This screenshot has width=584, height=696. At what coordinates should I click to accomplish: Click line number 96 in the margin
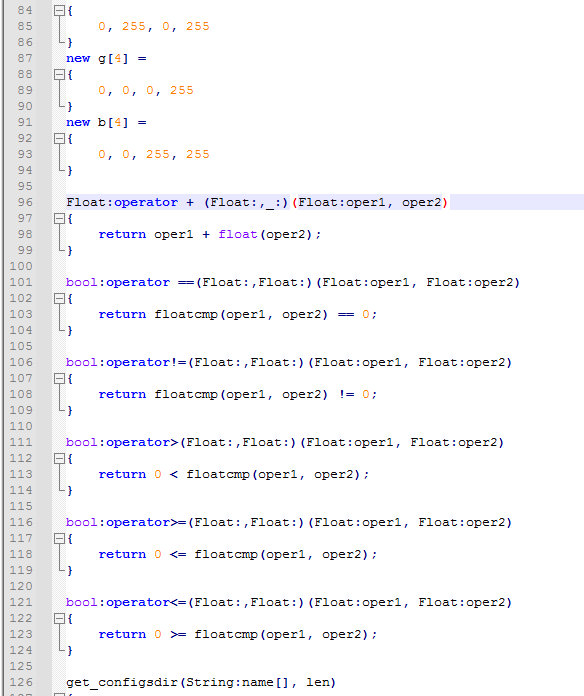25,202
